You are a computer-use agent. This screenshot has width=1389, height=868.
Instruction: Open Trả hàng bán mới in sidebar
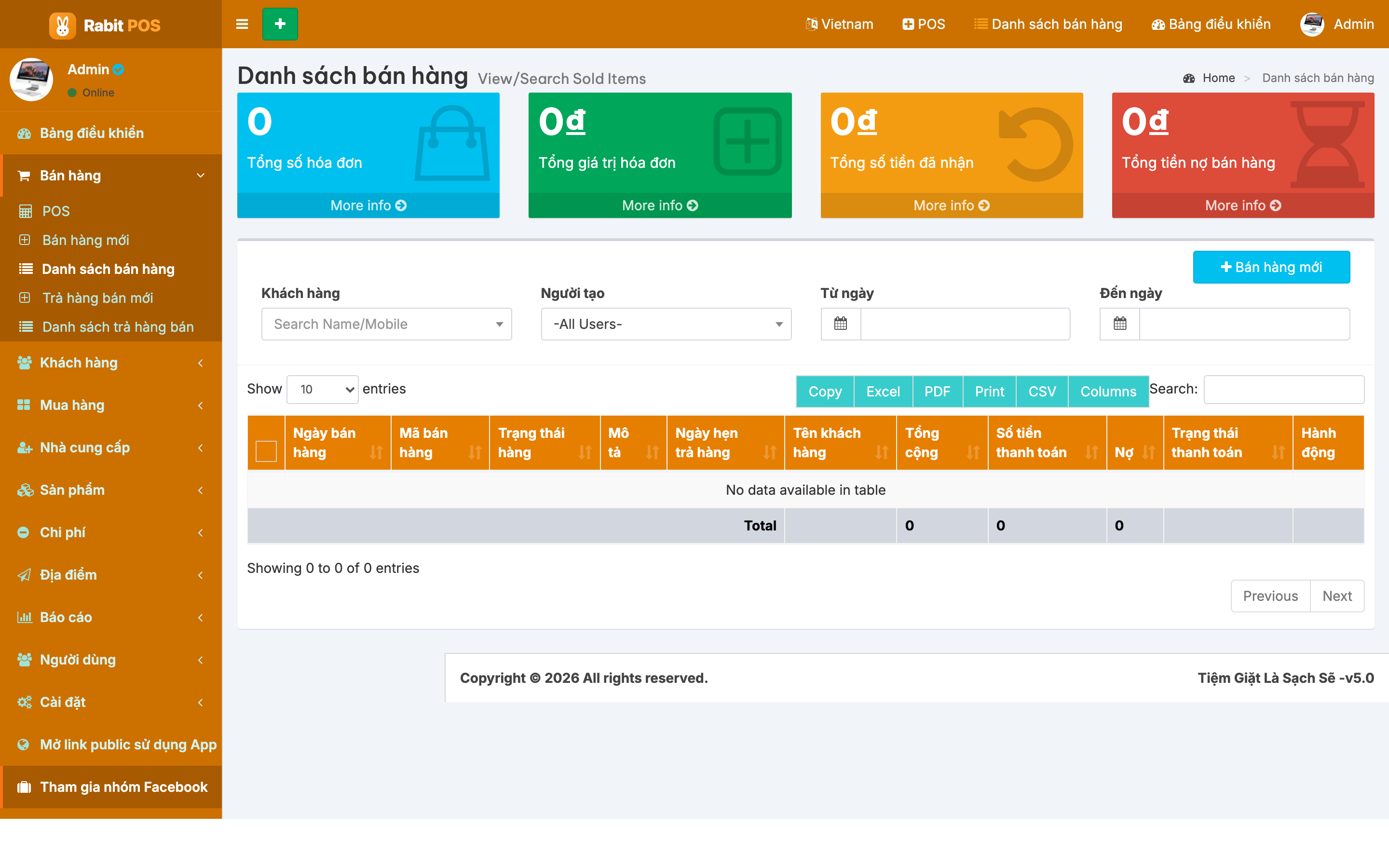[x=97, y=298]
